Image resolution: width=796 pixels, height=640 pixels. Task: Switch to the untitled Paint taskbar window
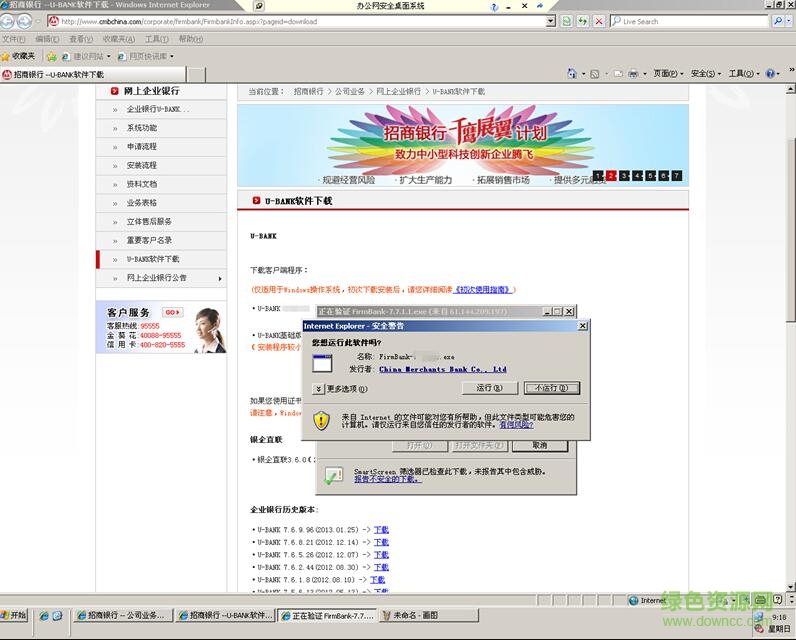(428, 615)
